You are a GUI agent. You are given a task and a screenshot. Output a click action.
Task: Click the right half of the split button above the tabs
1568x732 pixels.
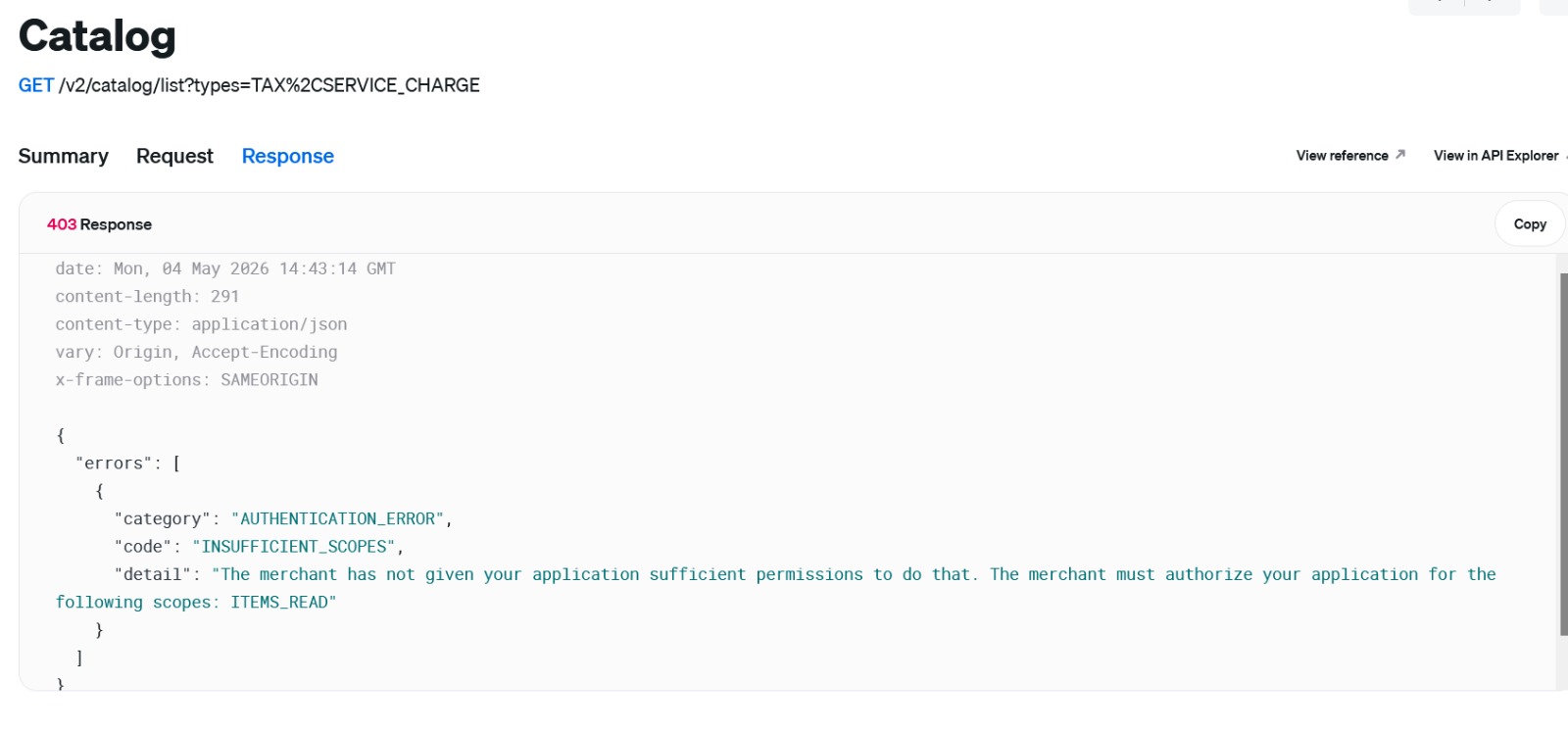1493,6
